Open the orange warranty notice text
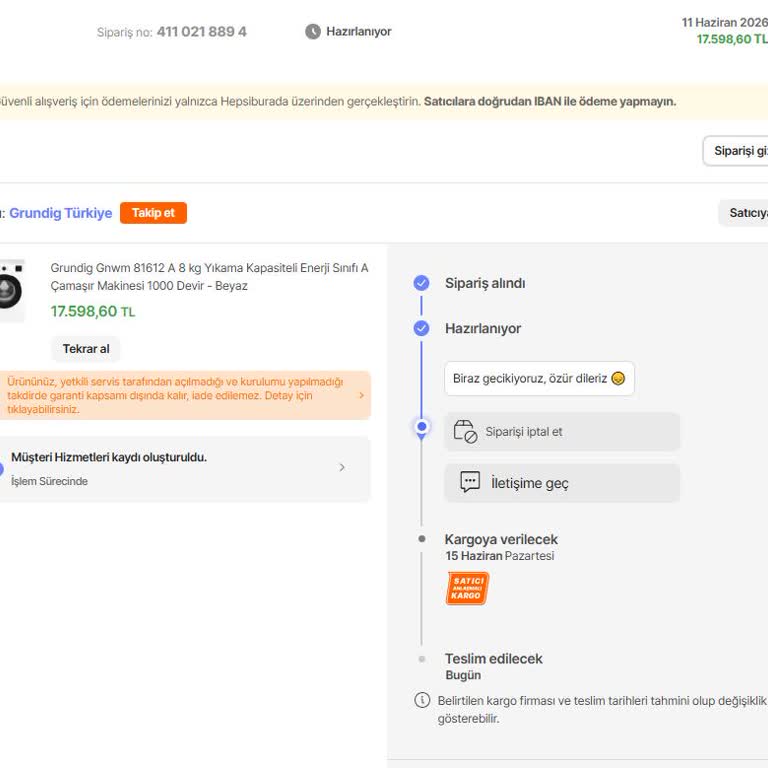The width and height of the screenshot is (768, 768). (175, 395)
